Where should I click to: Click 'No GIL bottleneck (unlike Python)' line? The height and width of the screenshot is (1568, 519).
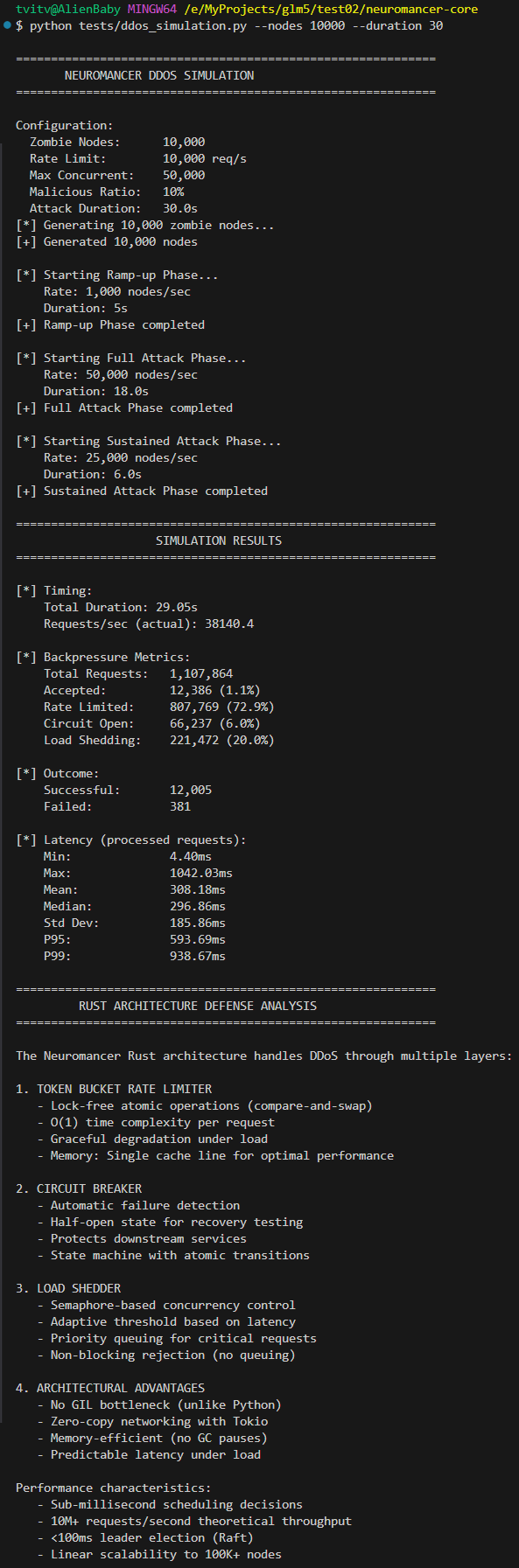point(159,1405)
